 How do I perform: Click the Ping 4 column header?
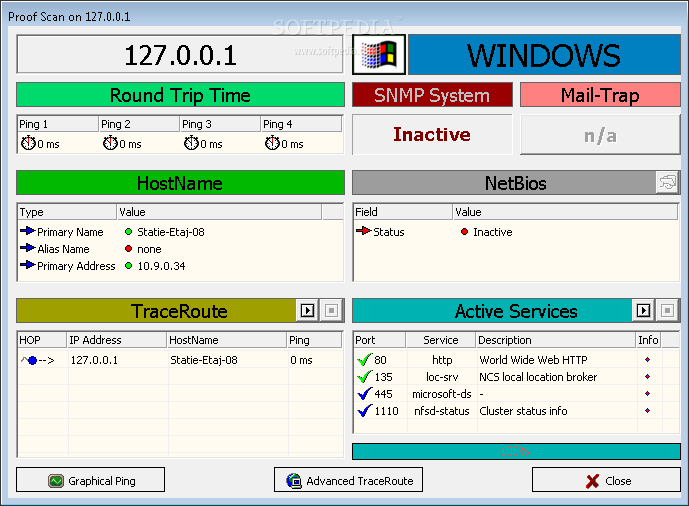(301, 124)
